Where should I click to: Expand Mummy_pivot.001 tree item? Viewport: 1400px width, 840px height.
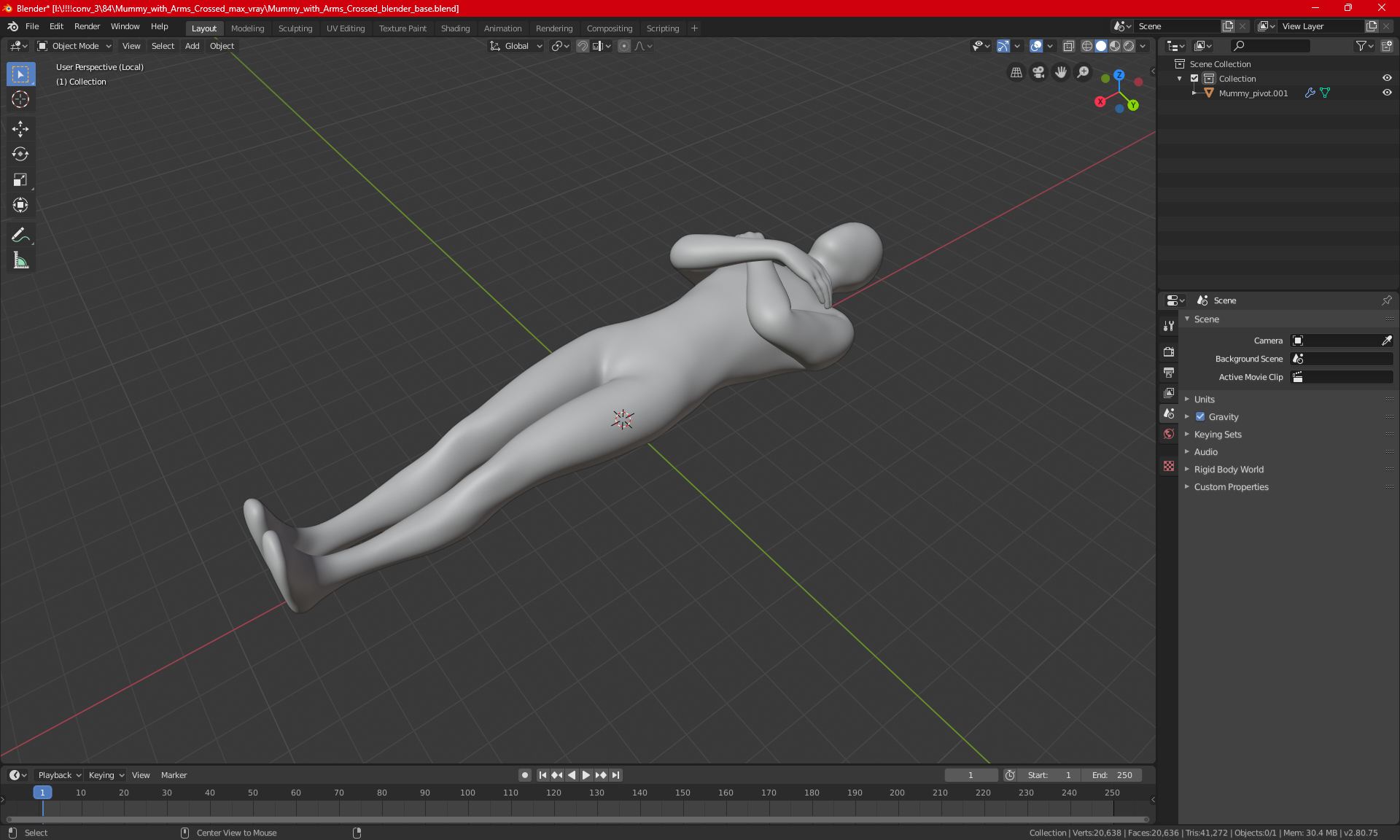point(1194,93)
